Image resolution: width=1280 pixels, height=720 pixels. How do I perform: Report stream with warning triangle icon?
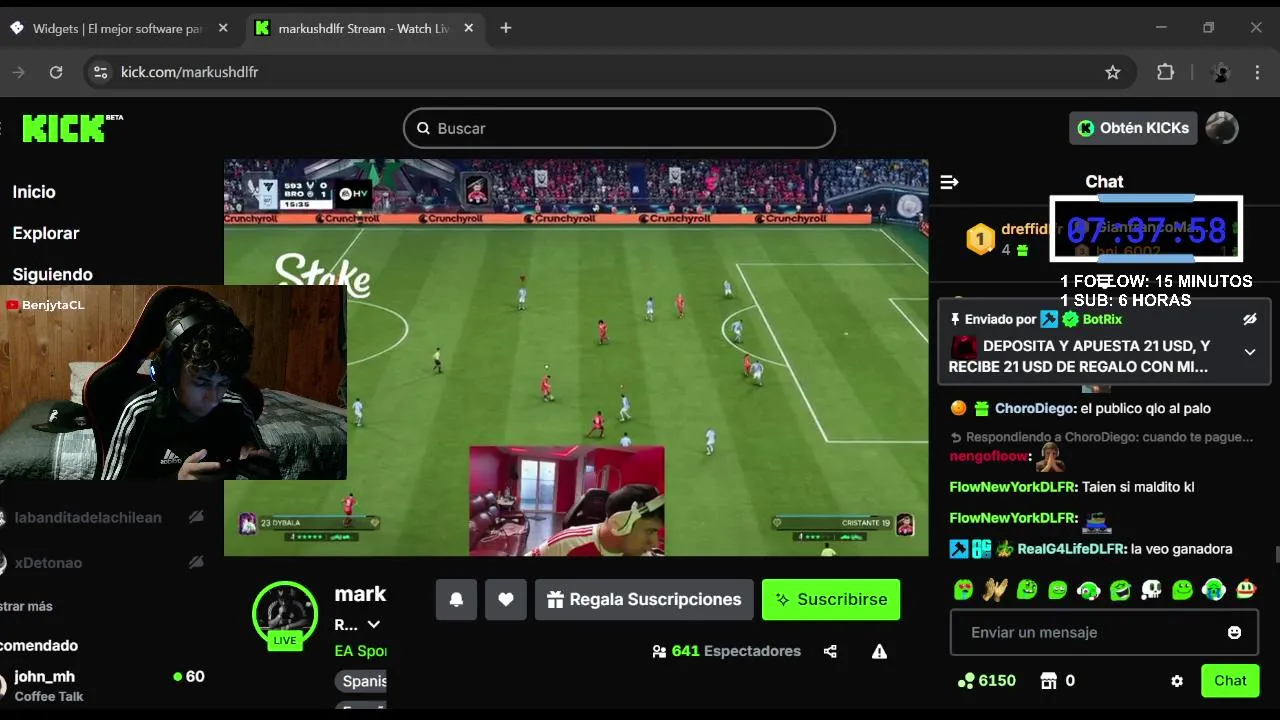[x=879, y=652]
